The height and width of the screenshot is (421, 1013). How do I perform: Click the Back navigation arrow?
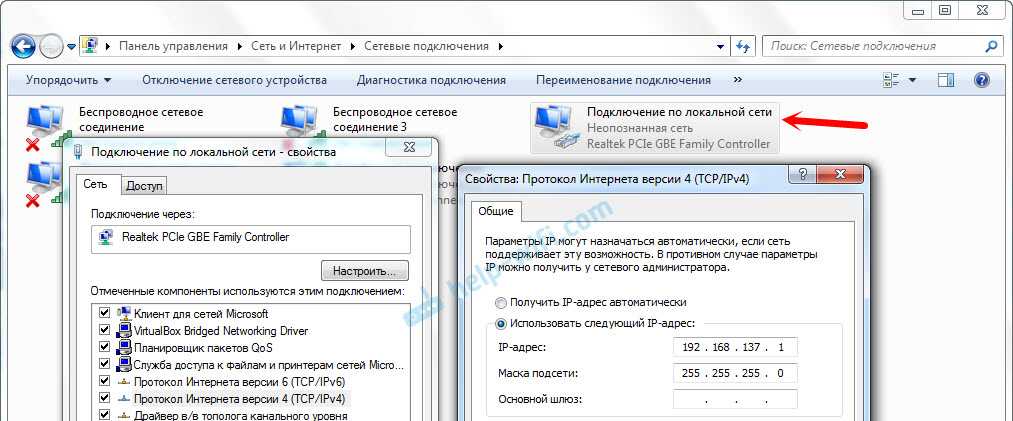point(24,46)
